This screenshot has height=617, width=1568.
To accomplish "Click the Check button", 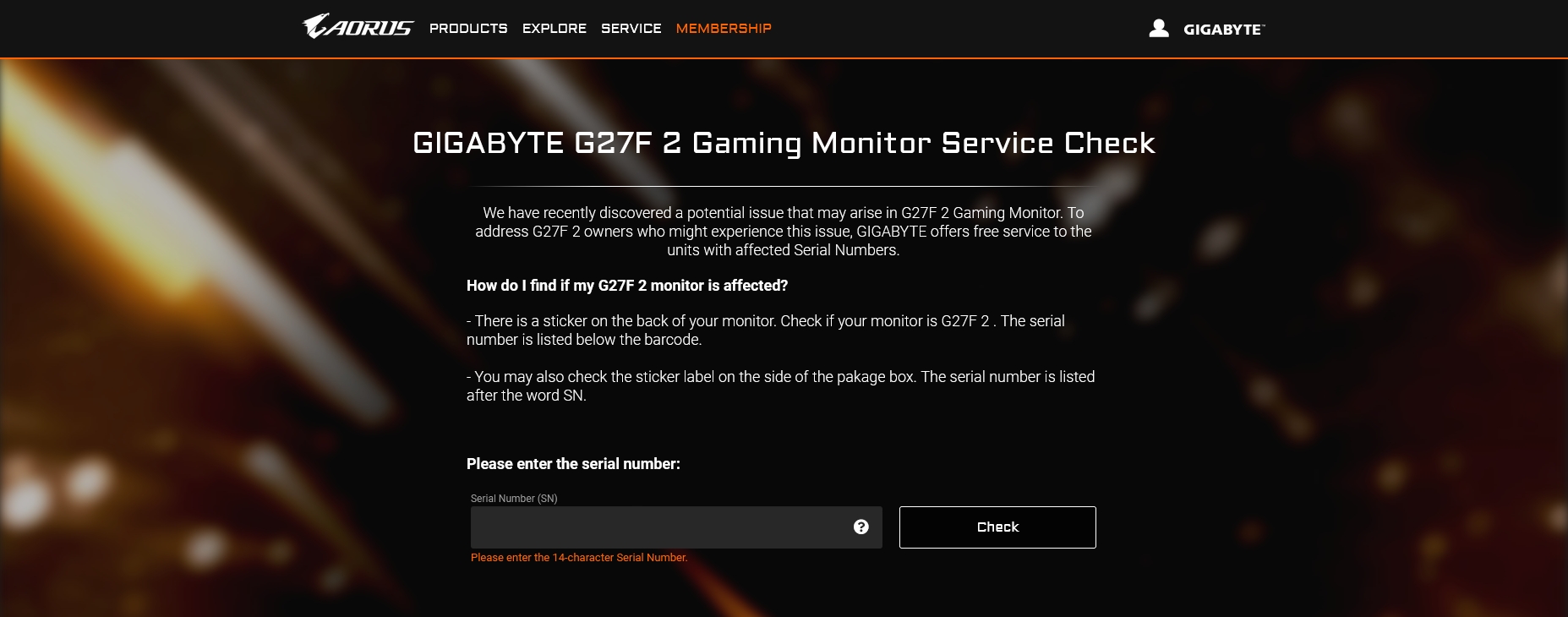I will (997, 527).
